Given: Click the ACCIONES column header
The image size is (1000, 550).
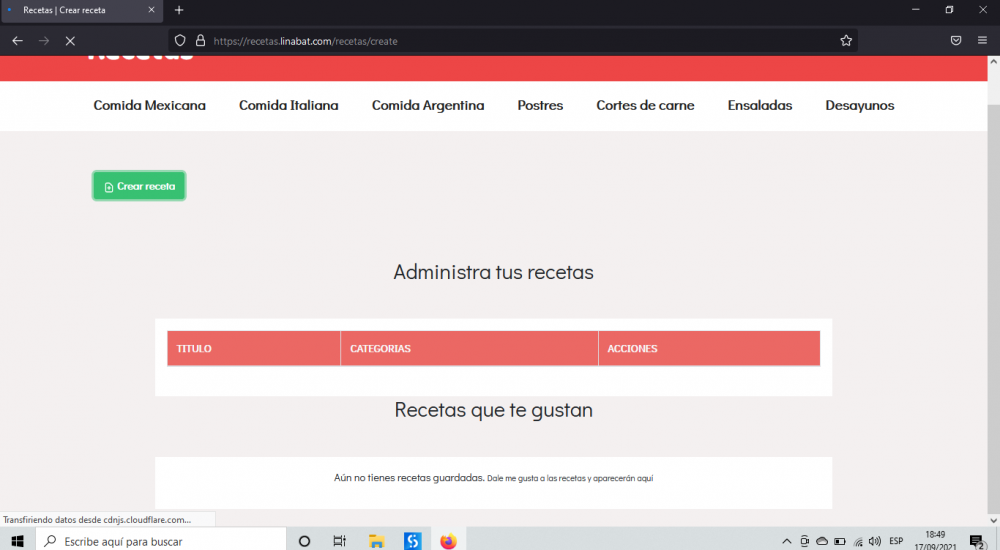Looking at the screenshot, I should pos(709,348).
